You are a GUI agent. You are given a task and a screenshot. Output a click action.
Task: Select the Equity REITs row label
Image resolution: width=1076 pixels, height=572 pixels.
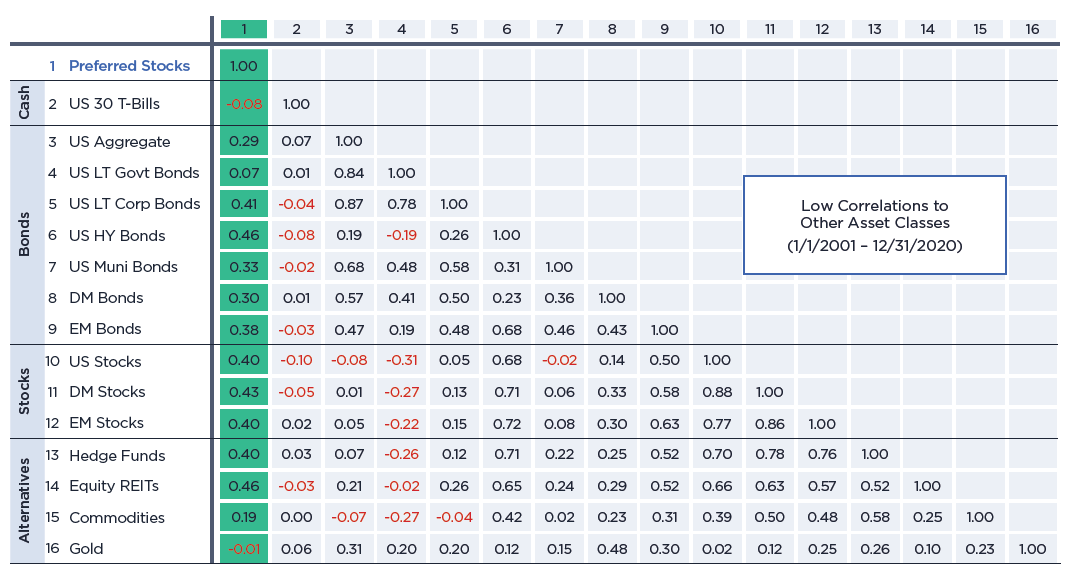[114, 486]
